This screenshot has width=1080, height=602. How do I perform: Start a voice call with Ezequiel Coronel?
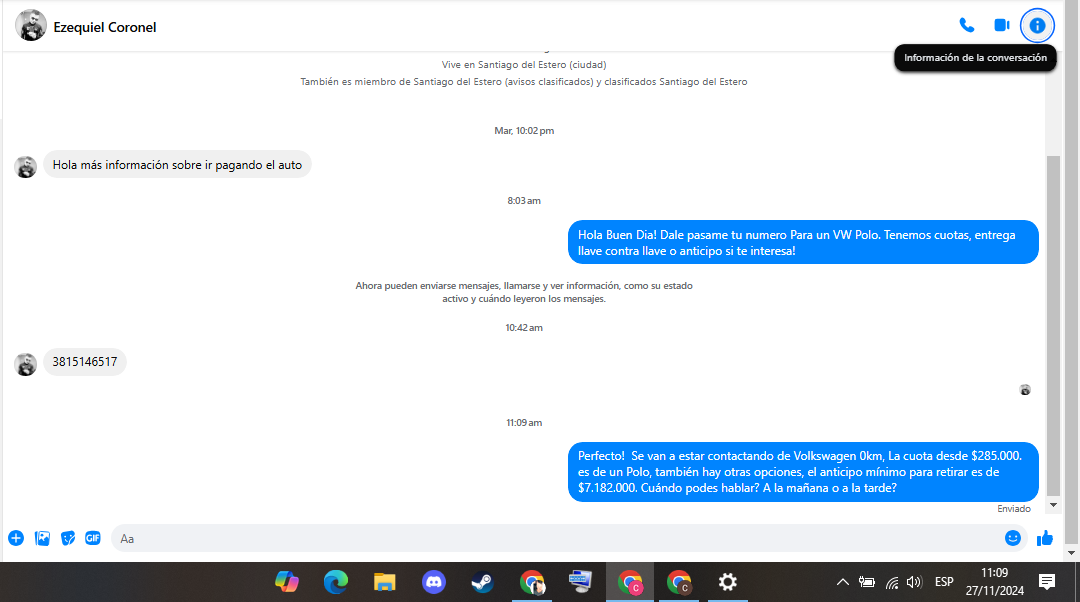[967, 25]
